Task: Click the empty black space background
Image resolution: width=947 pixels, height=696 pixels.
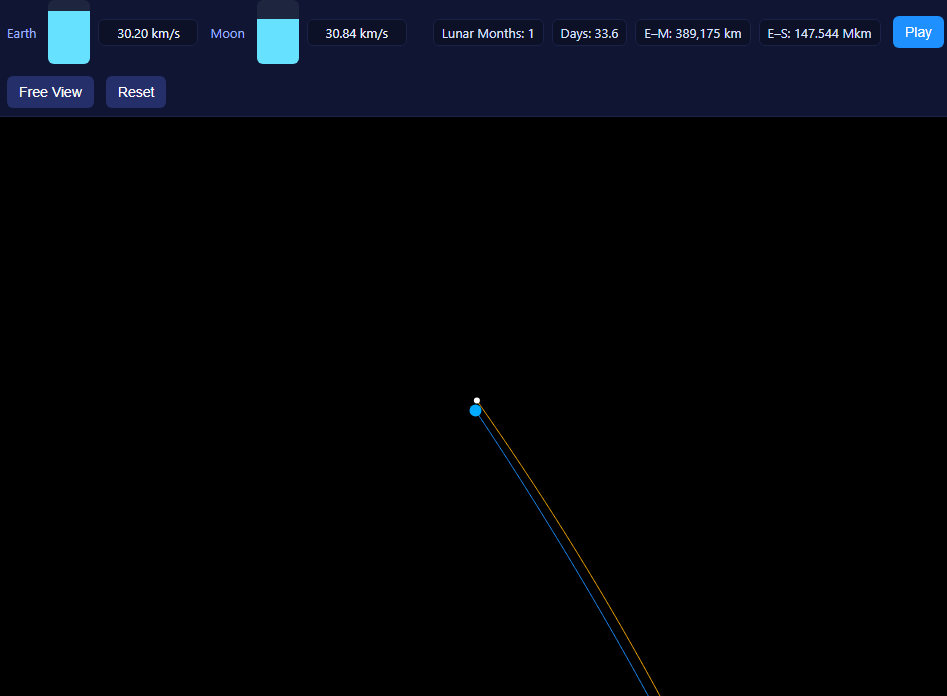Action: click(x=200, y=300)
